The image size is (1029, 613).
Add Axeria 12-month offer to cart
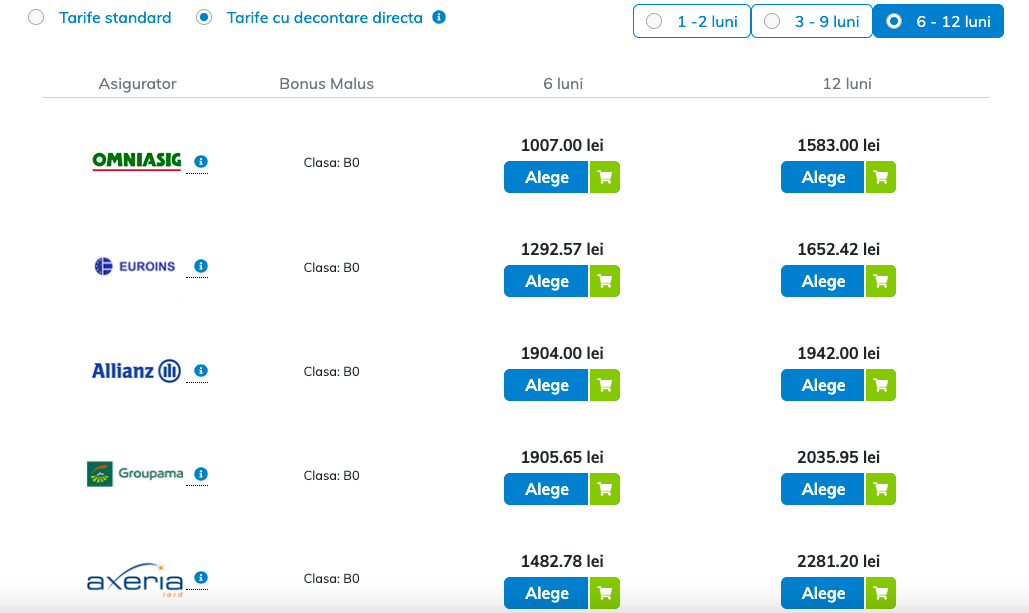pyautogui.click(x=881, y=593)
